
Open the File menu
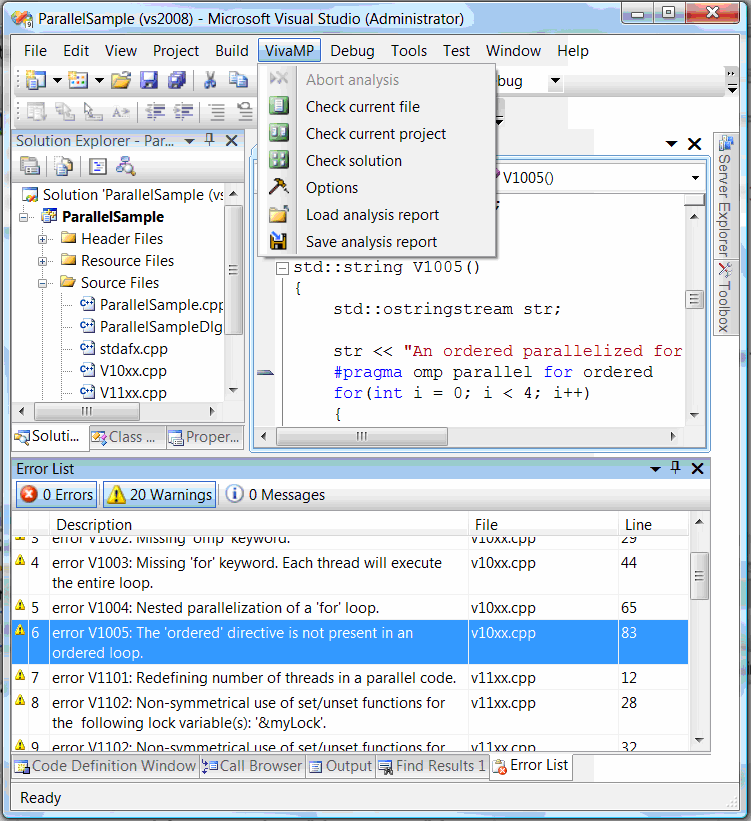click(x=35, y=51)
